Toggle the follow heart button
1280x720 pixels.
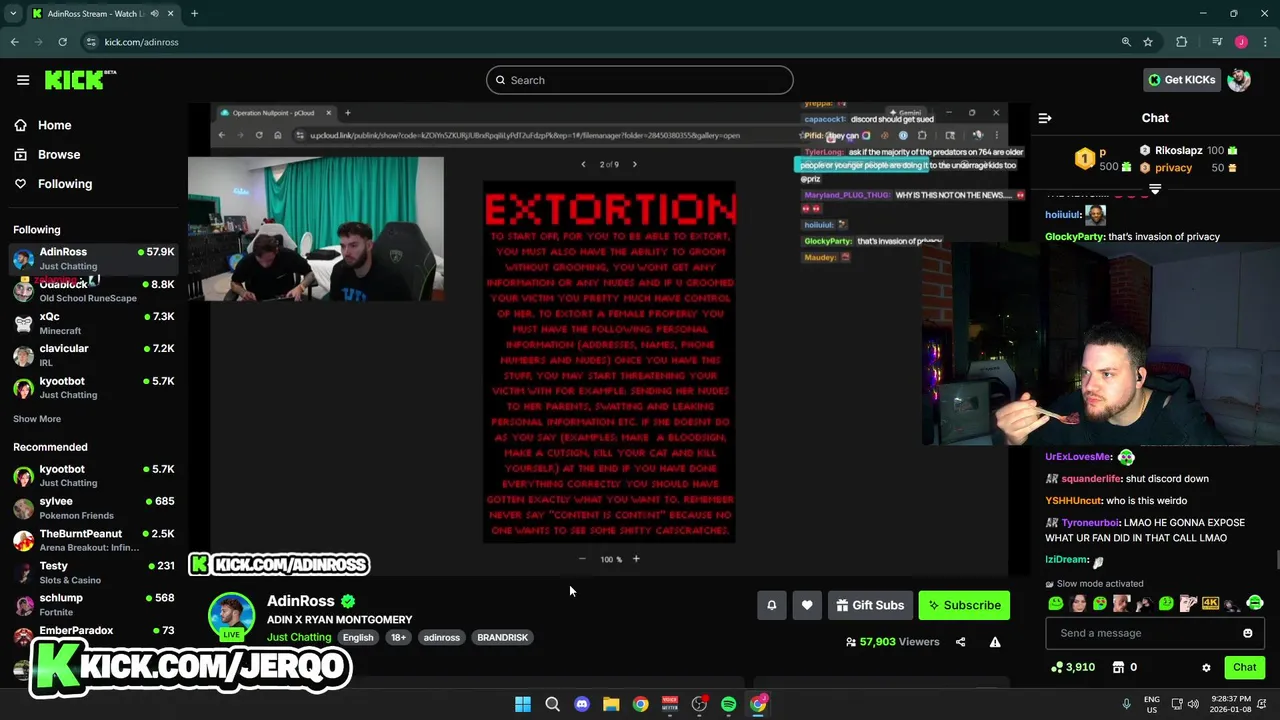[x=807, y=605]
